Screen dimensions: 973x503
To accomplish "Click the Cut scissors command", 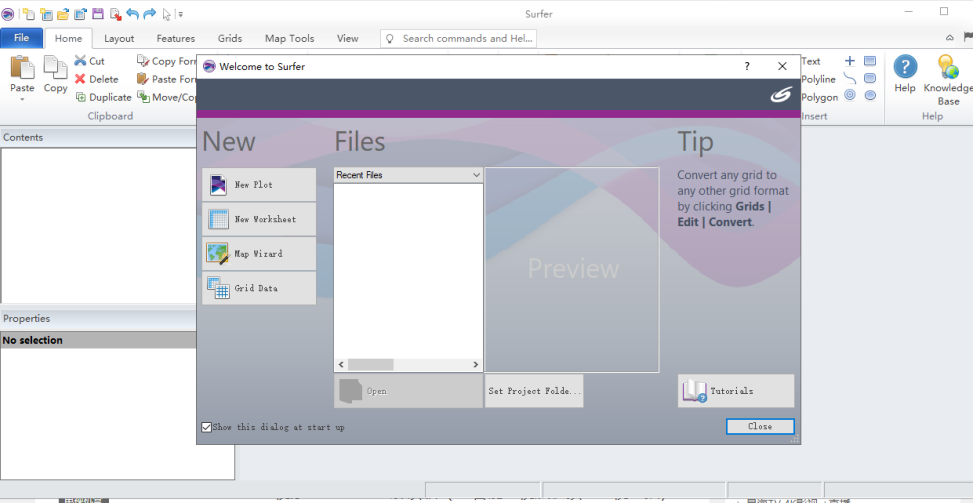I will coord(89,61).
